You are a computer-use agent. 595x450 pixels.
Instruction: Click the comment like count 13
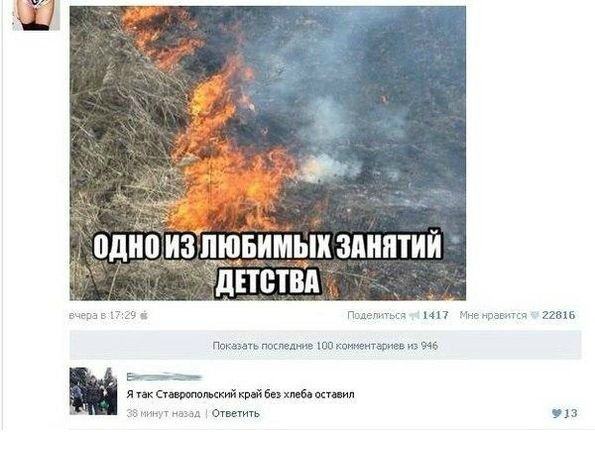(571, 413)
